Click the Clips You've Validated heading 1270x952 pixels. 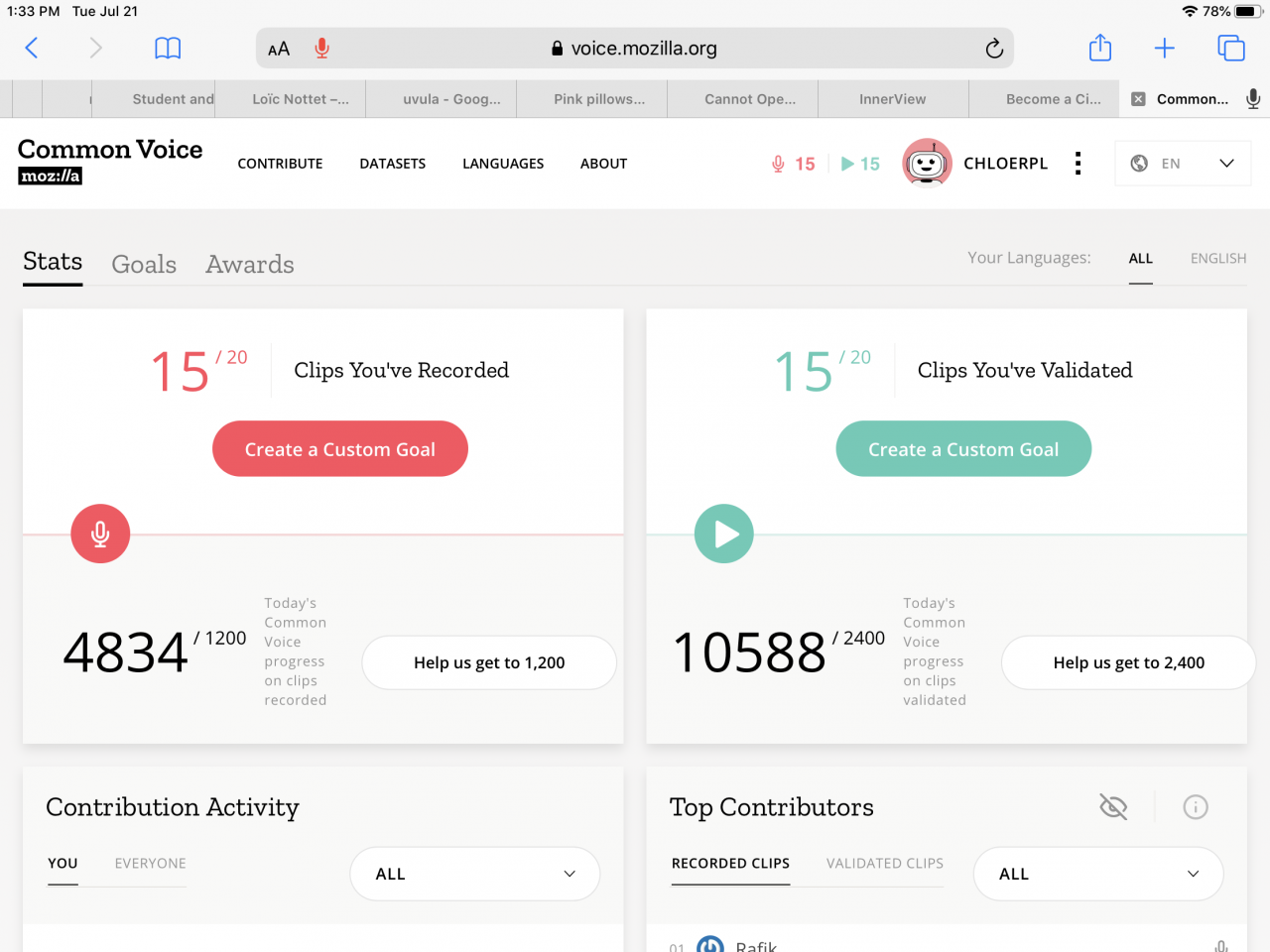coord(1025,370)
